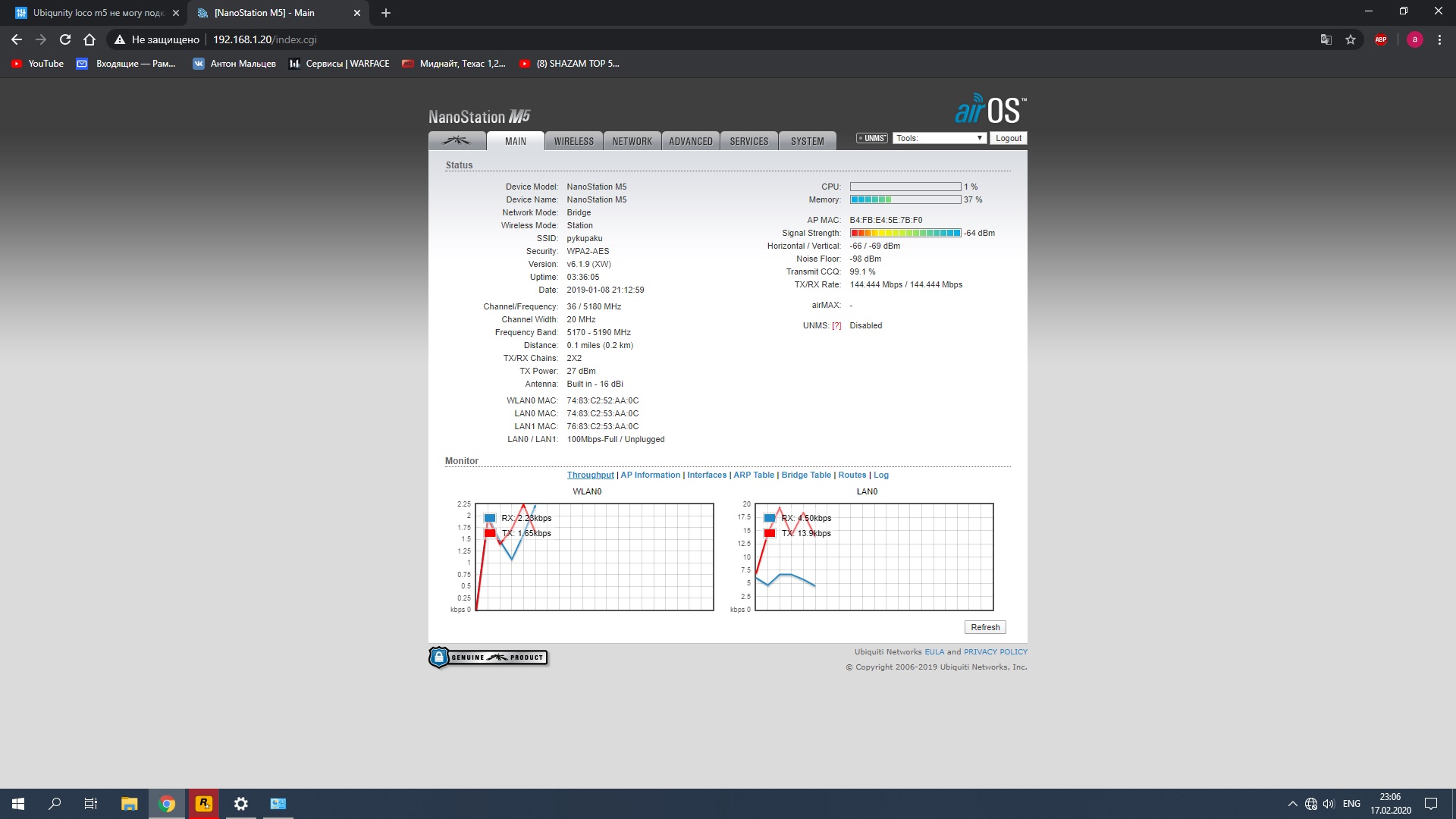Viewport: 1456px width, 819px height.
Task: Open the Chrome three-dot menu
Action: click(1439, 39)
